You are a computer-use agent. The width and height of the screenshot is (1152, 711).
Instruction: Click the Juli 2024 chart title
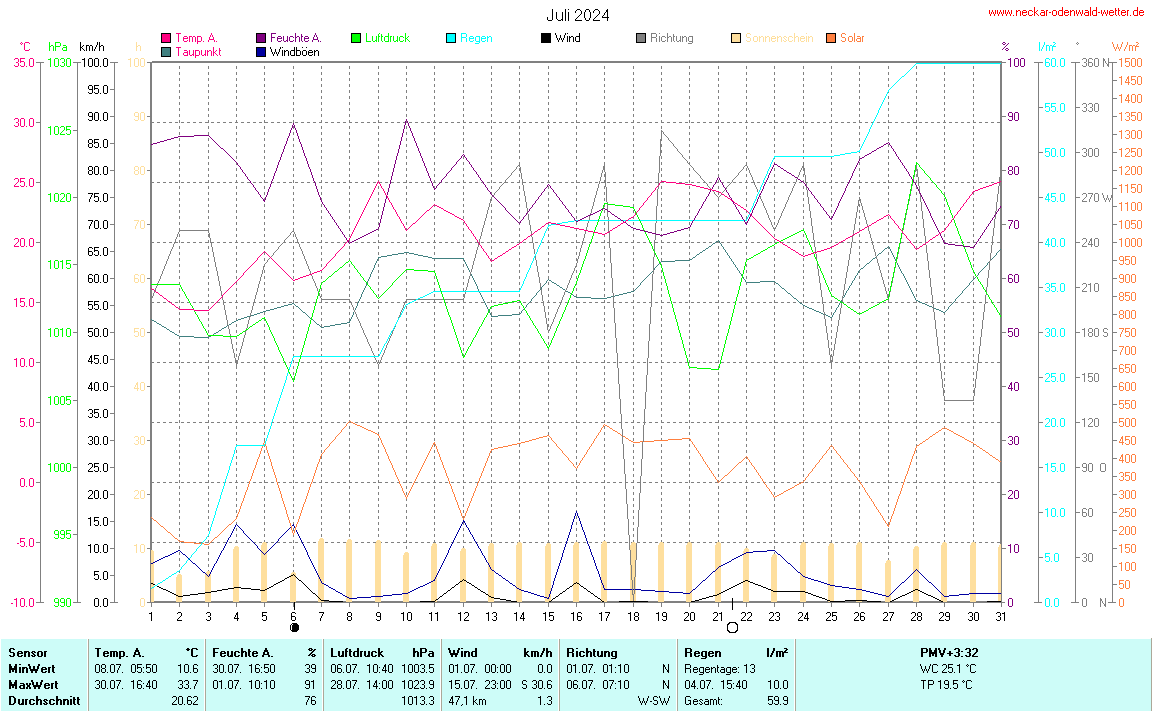coord(577,15)
